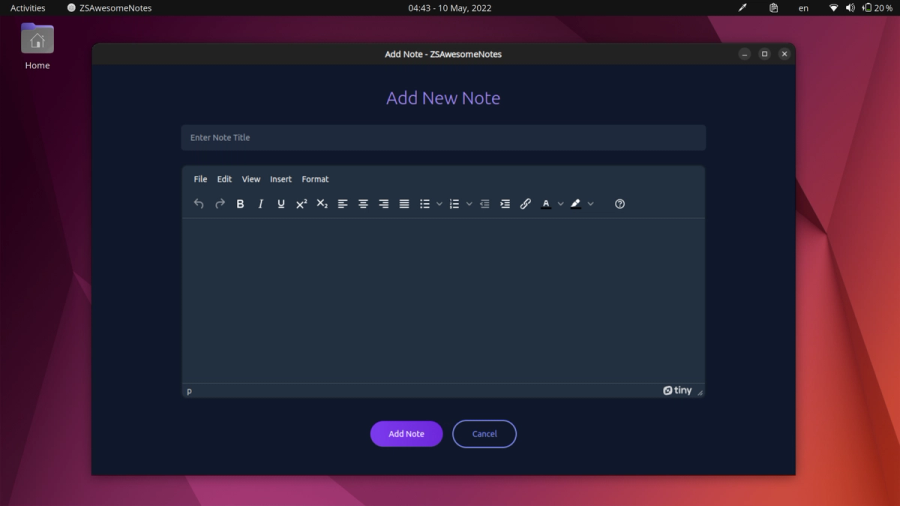Apply superscript formatting

(x=301, y=204)
